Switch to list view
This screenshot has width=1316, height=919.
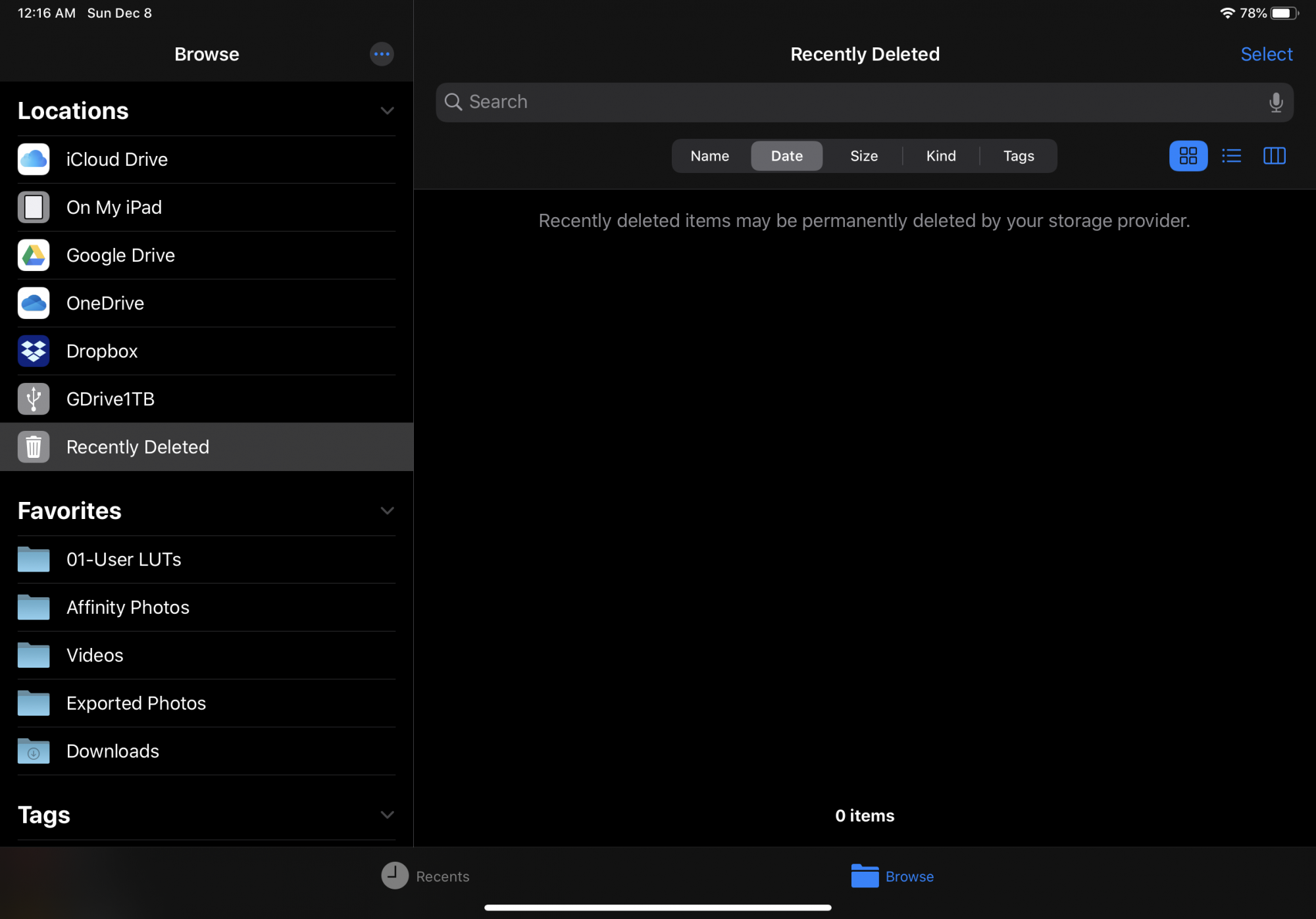(x=1231, y=156)
